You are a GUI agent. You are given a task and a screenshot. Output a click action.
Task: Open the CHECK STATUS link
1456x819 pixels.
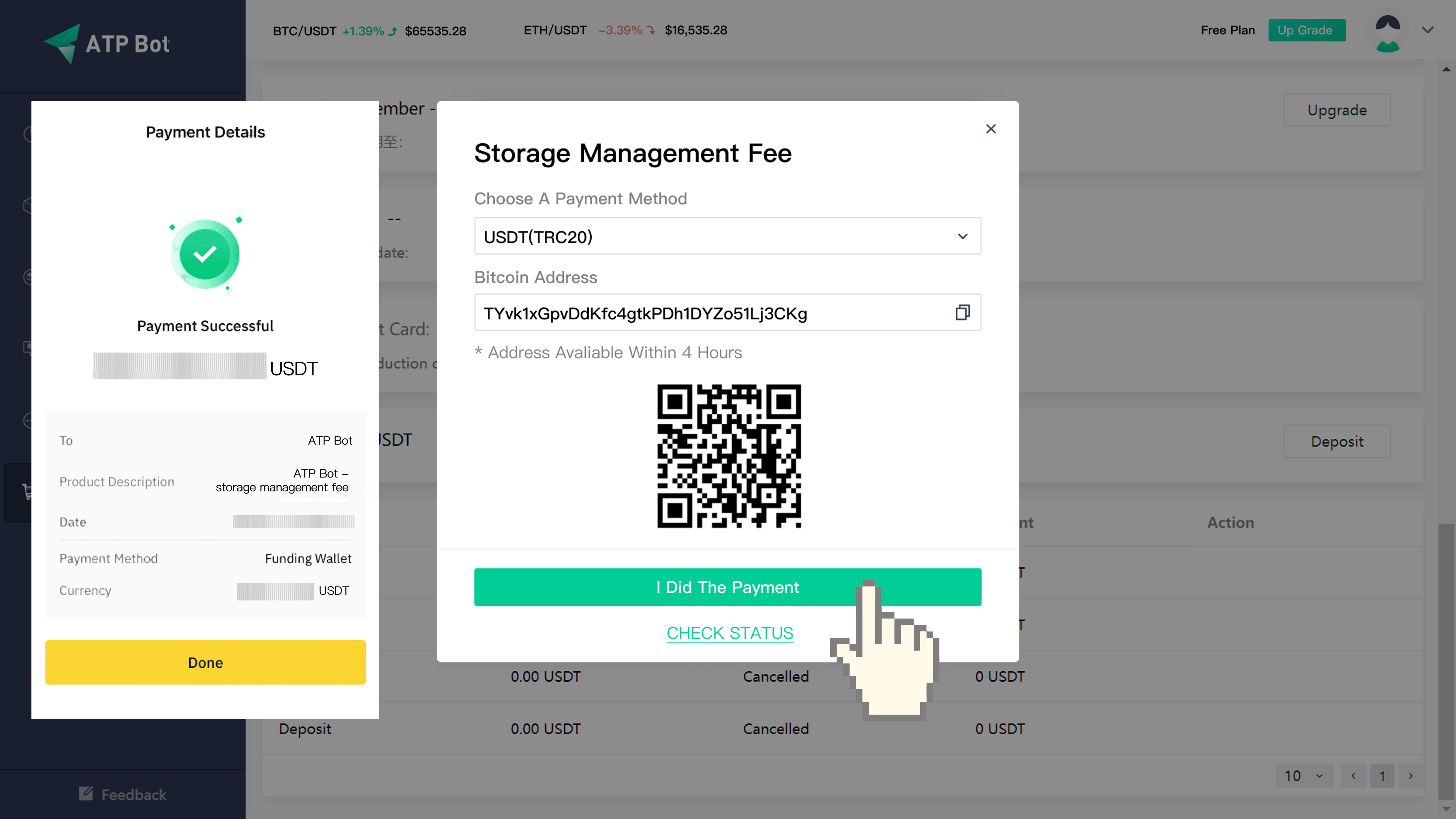730,633
